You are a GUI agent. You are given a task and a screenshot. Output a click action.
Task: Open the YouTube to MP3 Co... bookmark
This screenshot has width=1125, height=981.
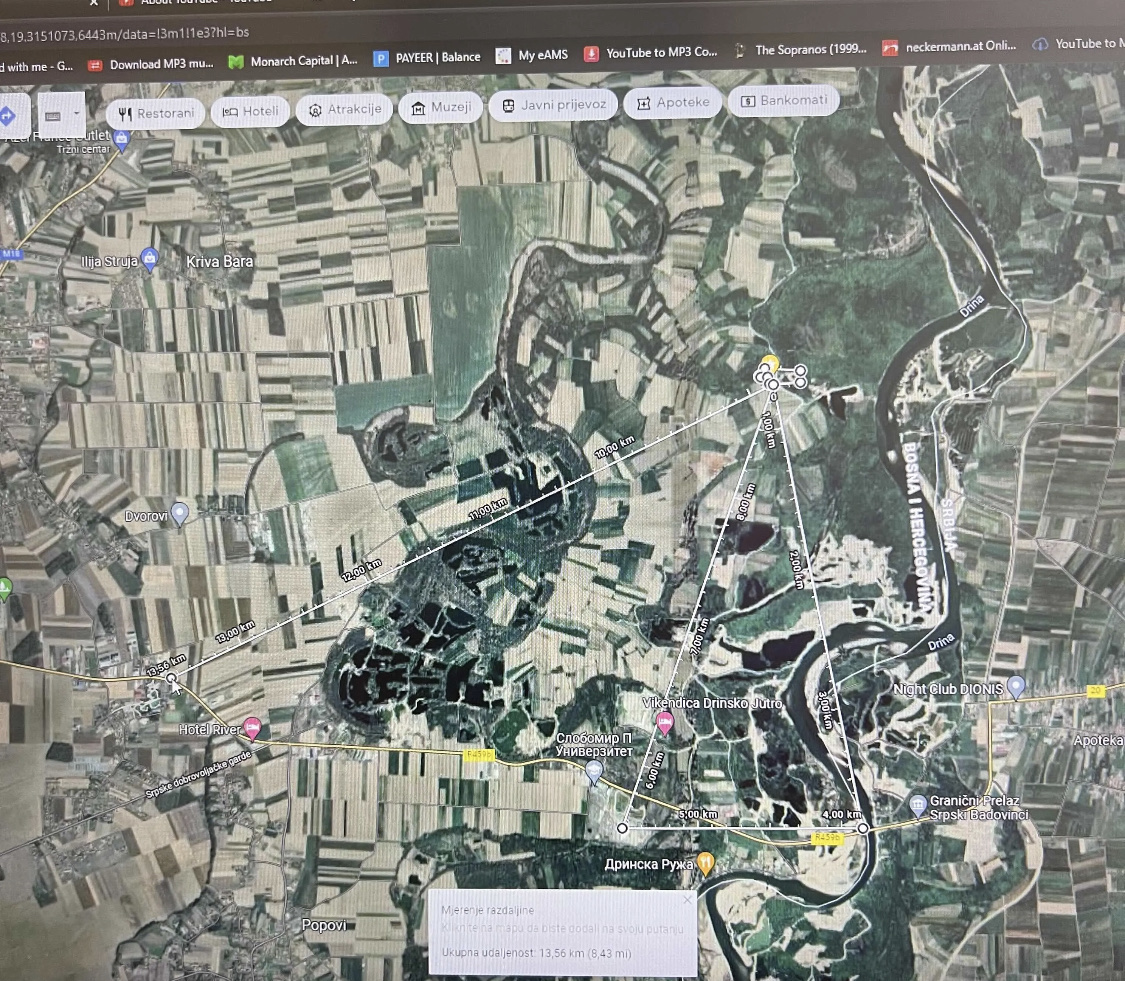point(651,52)
